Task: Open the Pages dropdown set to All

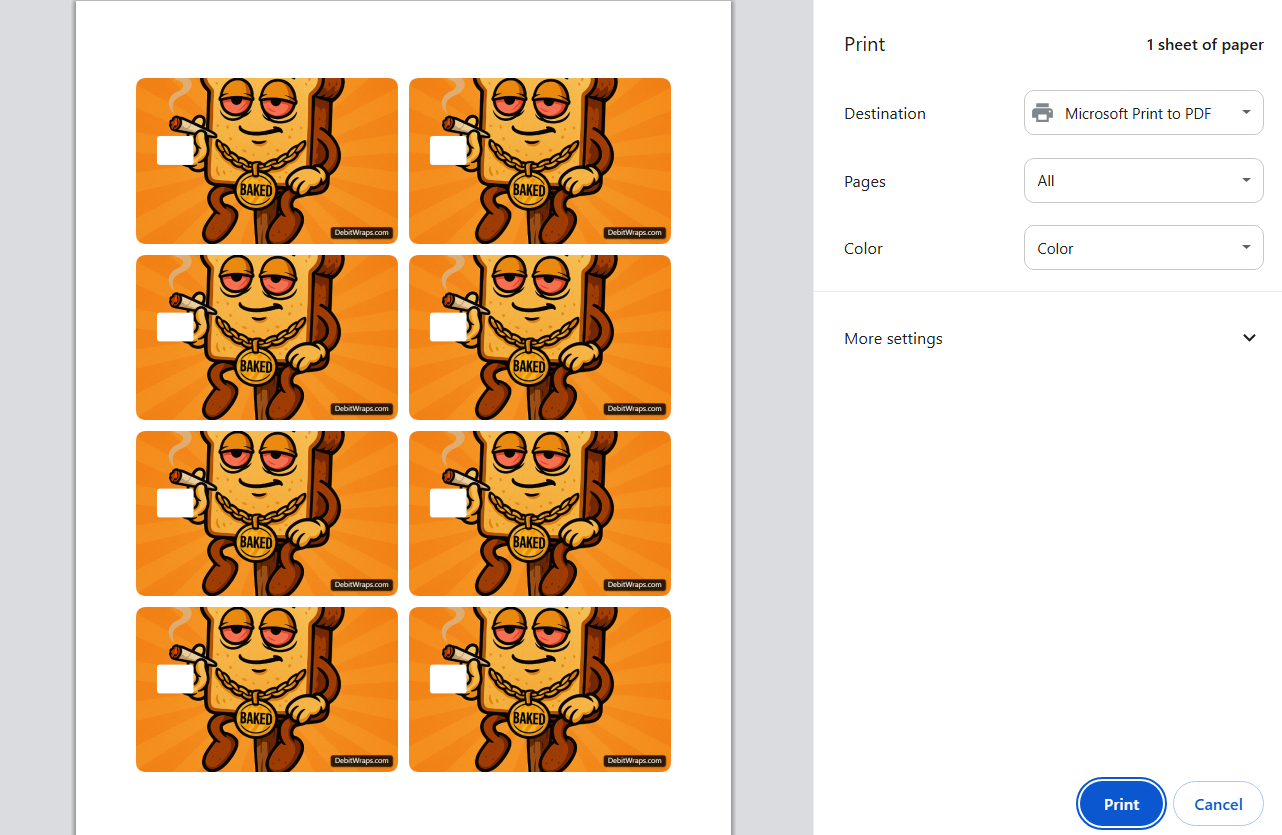Action: tap(1143, 181)
